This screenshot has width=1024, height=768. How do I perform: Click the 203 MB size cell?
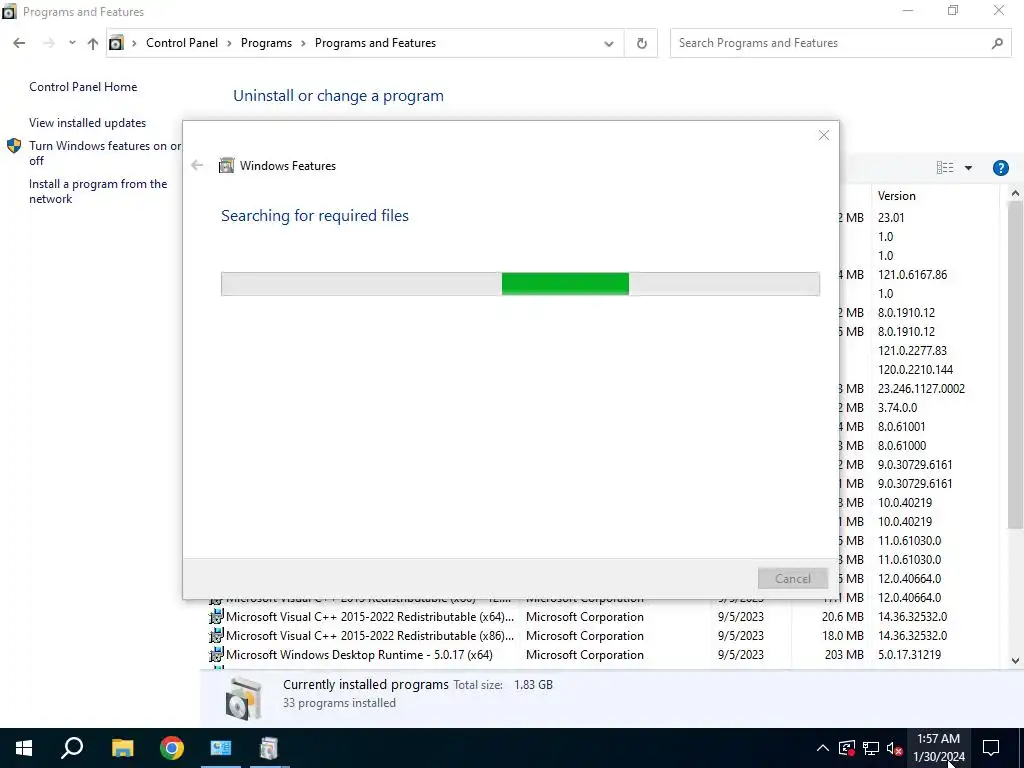pos(844,654)
